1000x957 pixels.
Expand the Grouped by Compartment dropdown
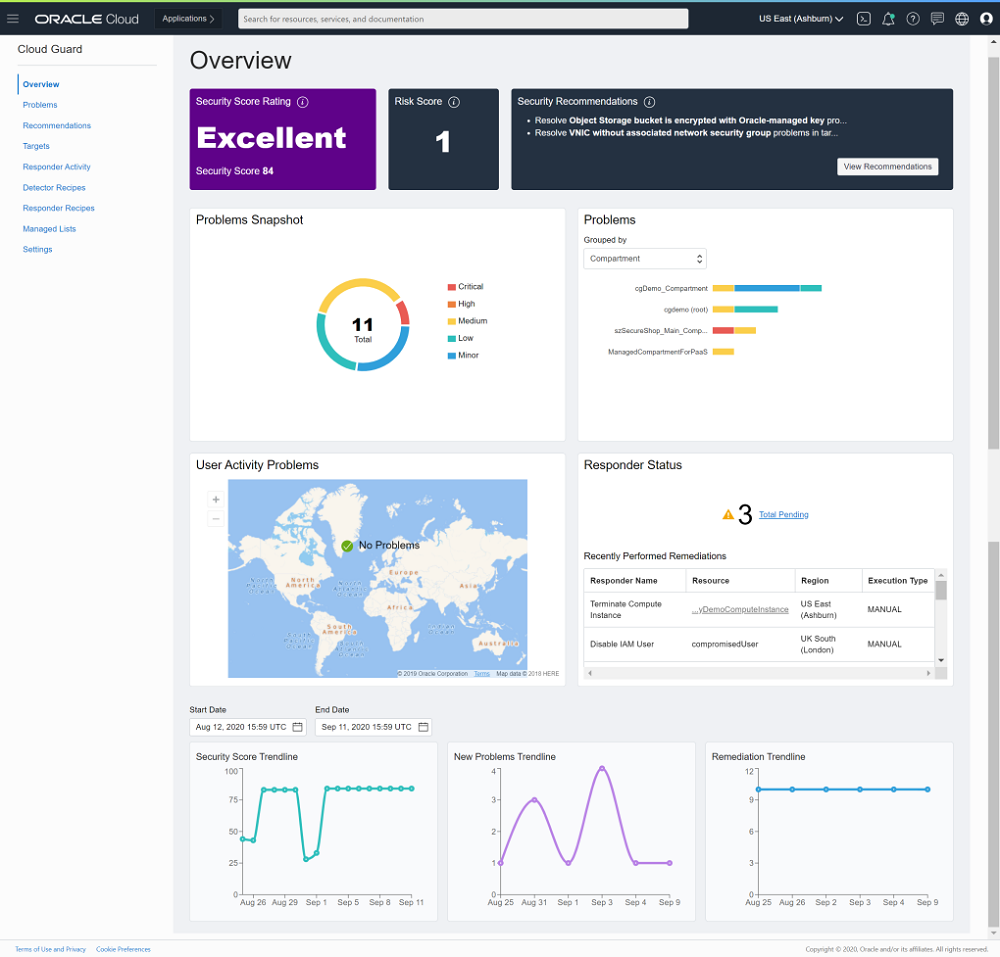tap(645, 259)
